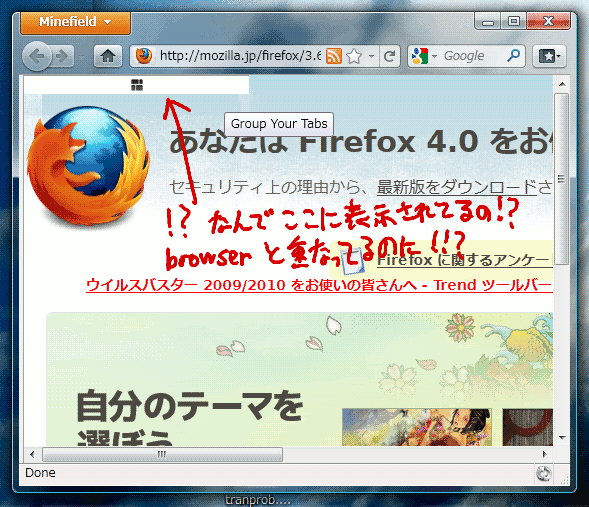The image size is (589, 507).
Task: Subscribe via the orange RSS feed icon
Action: coord(334,56)
